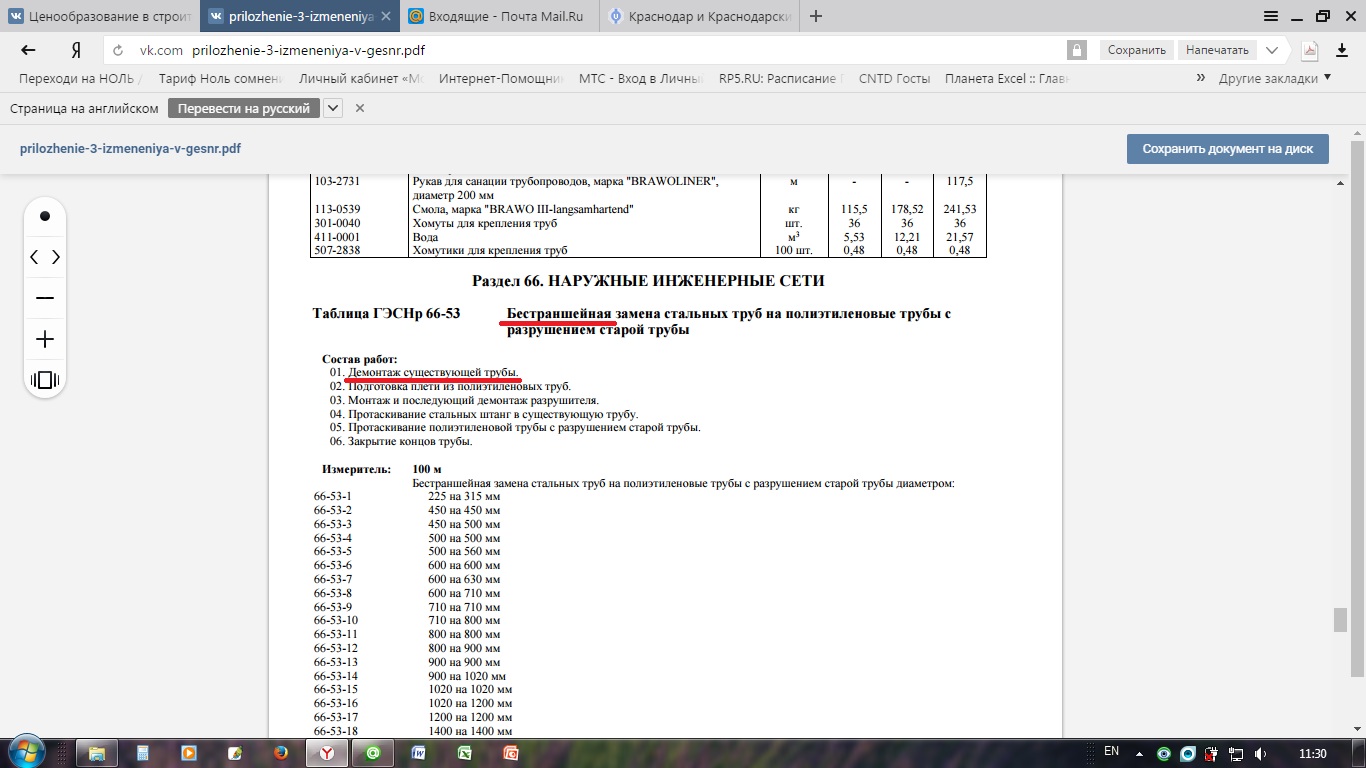Click the prilozhenie-3-izmeneniya-v-gesnr.pdf title
This screenshot has width=1366, height=768.
(130, 149)
